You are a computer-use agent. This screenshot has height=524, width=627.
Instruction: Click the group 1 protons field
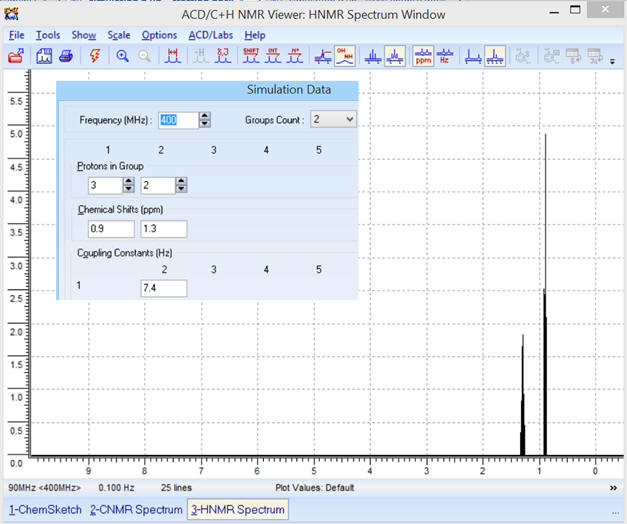coord(105,185)
